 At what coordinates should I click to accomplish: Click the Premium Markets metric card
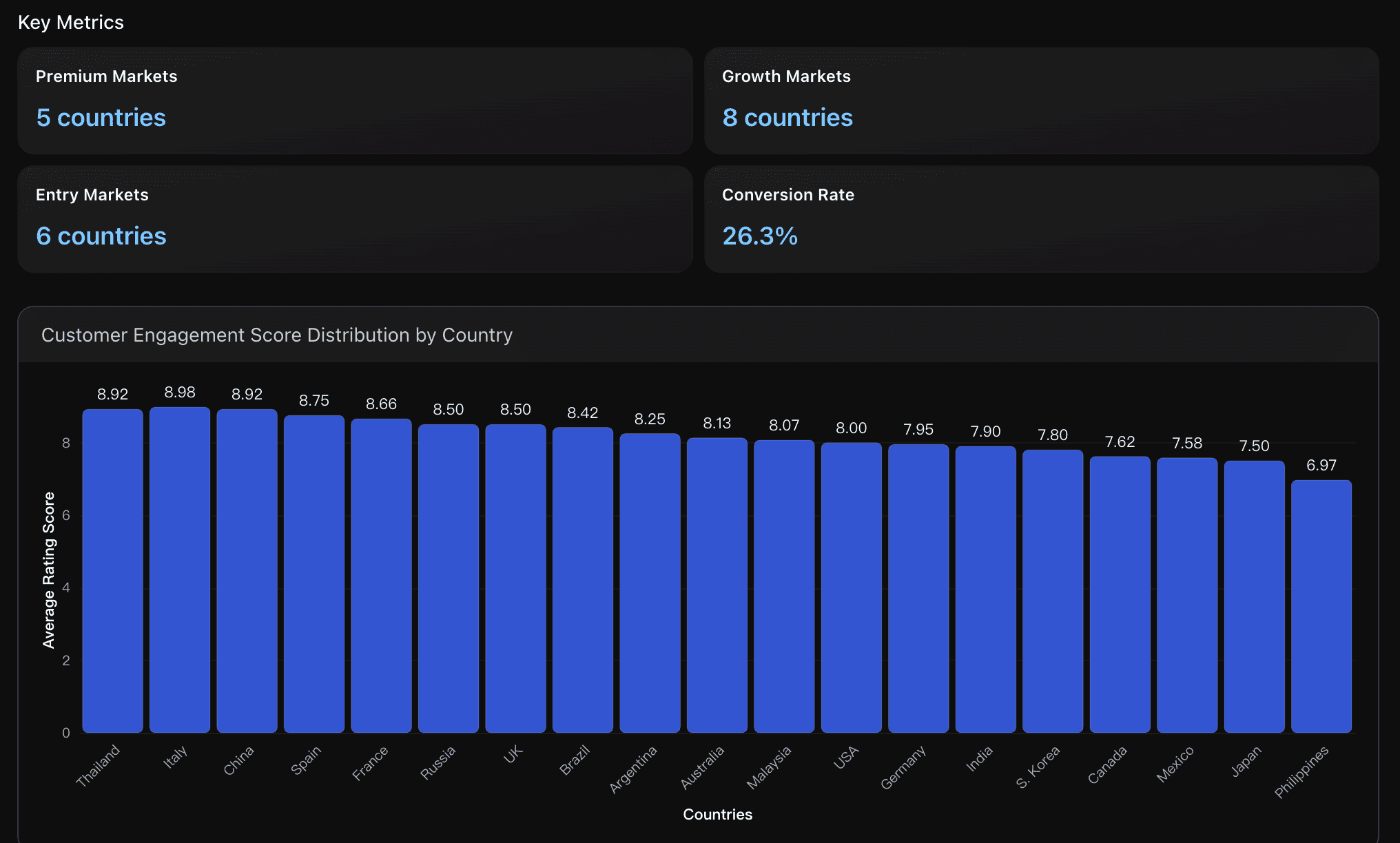point(355,101)
